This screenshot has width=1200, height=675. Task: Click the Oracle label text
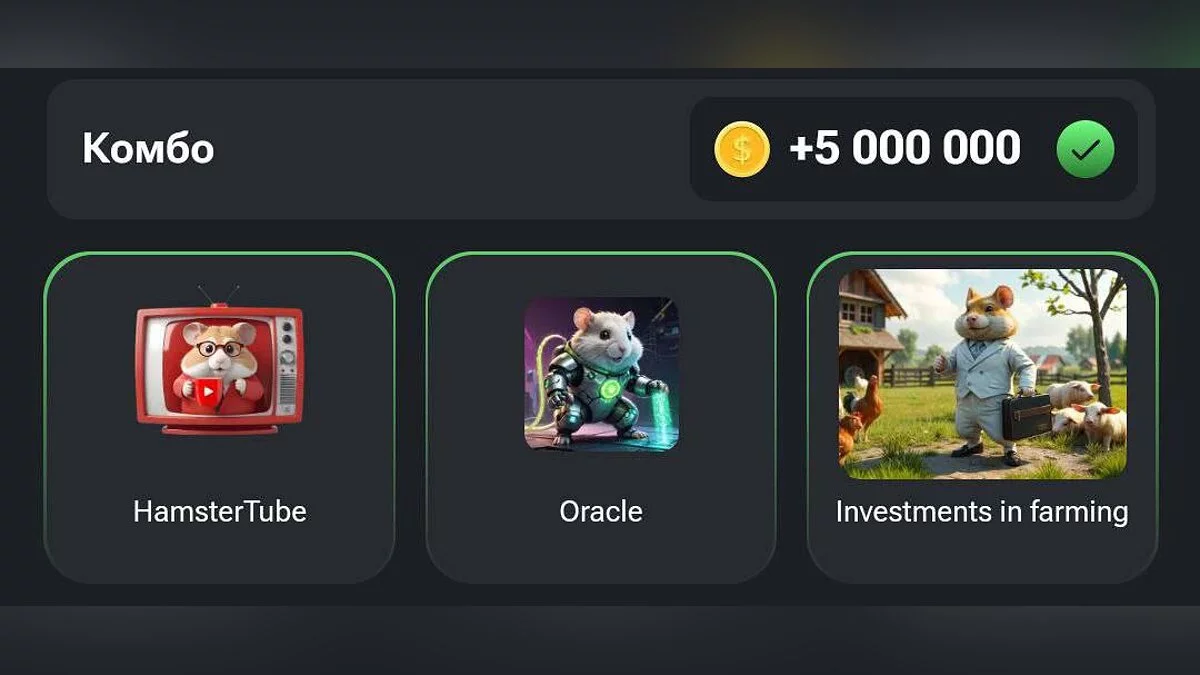tap(601, 512)
